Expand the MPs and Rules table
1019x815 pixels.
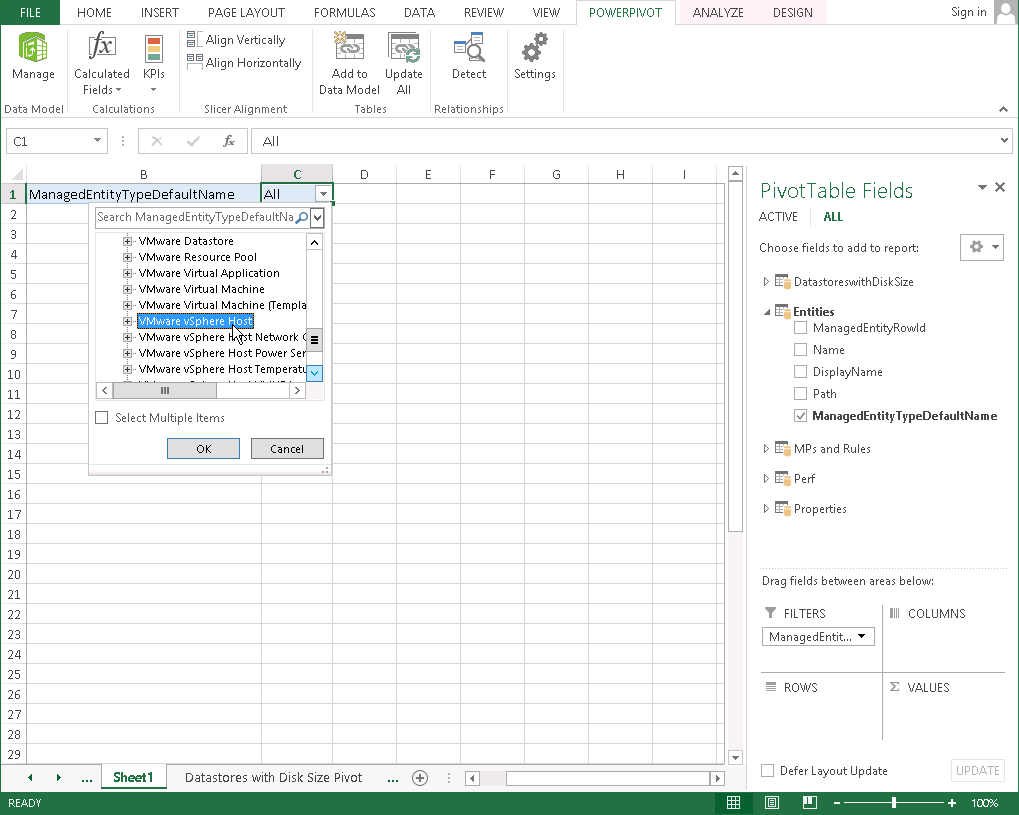(766, 448)
